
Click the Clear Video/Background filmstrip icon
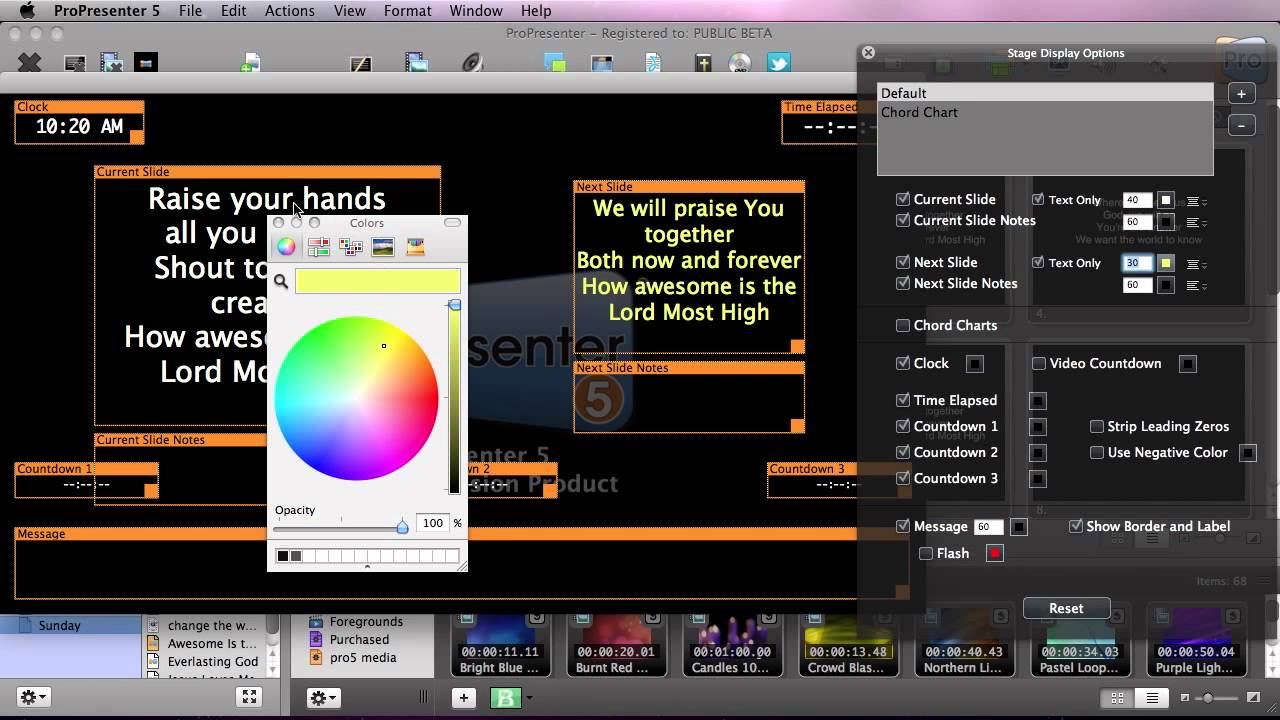click(x=111, y=63)
